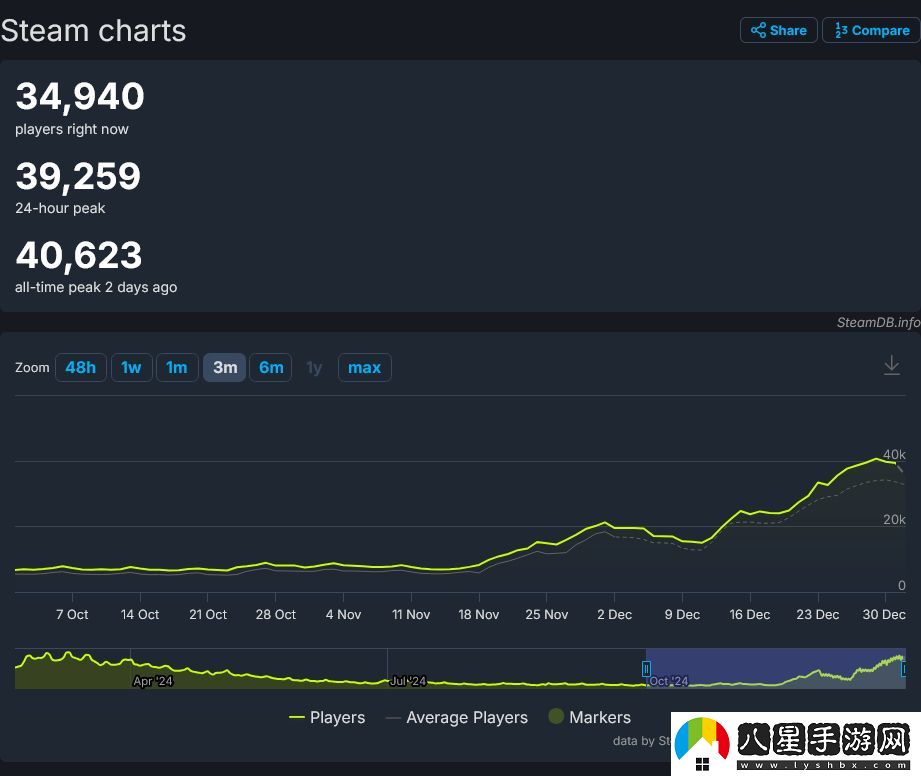The image size is (921, 776).
Task: Click the SteamDB.info credit text
Action: 878,323
